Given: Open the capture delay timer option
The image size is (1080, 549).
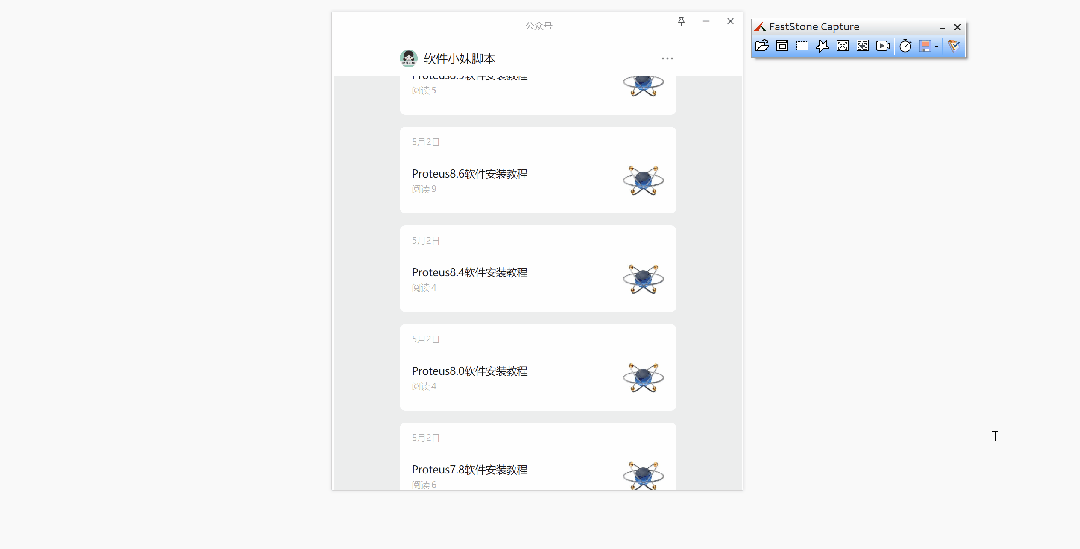Looking at the screenshot, I should pos(906,46).
